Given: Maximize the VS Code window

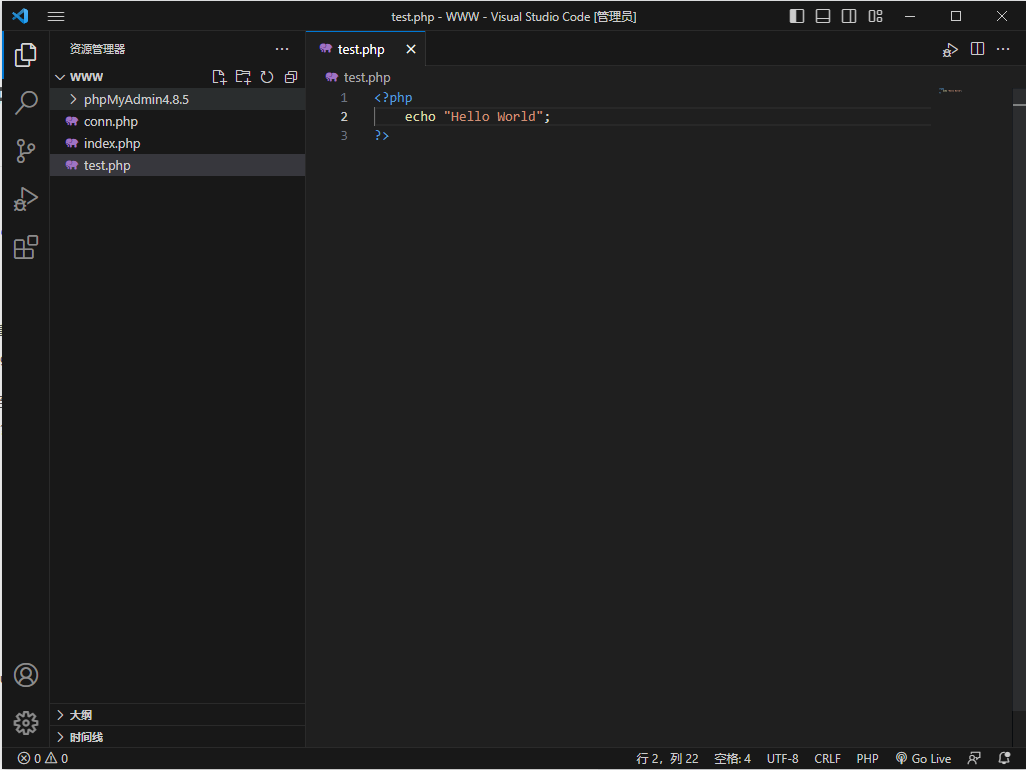Looking at the screenshot, I should [955, 16].
